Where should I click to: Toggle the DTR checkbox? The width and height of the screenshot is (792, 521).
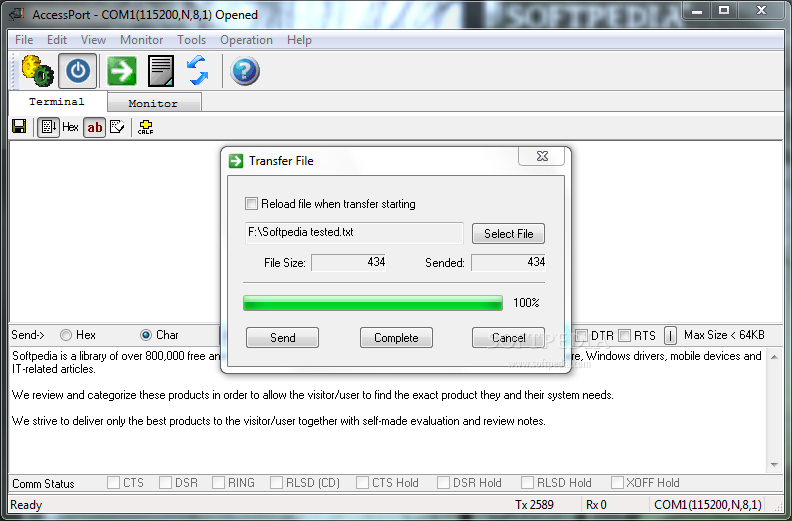tap(582, 336)
